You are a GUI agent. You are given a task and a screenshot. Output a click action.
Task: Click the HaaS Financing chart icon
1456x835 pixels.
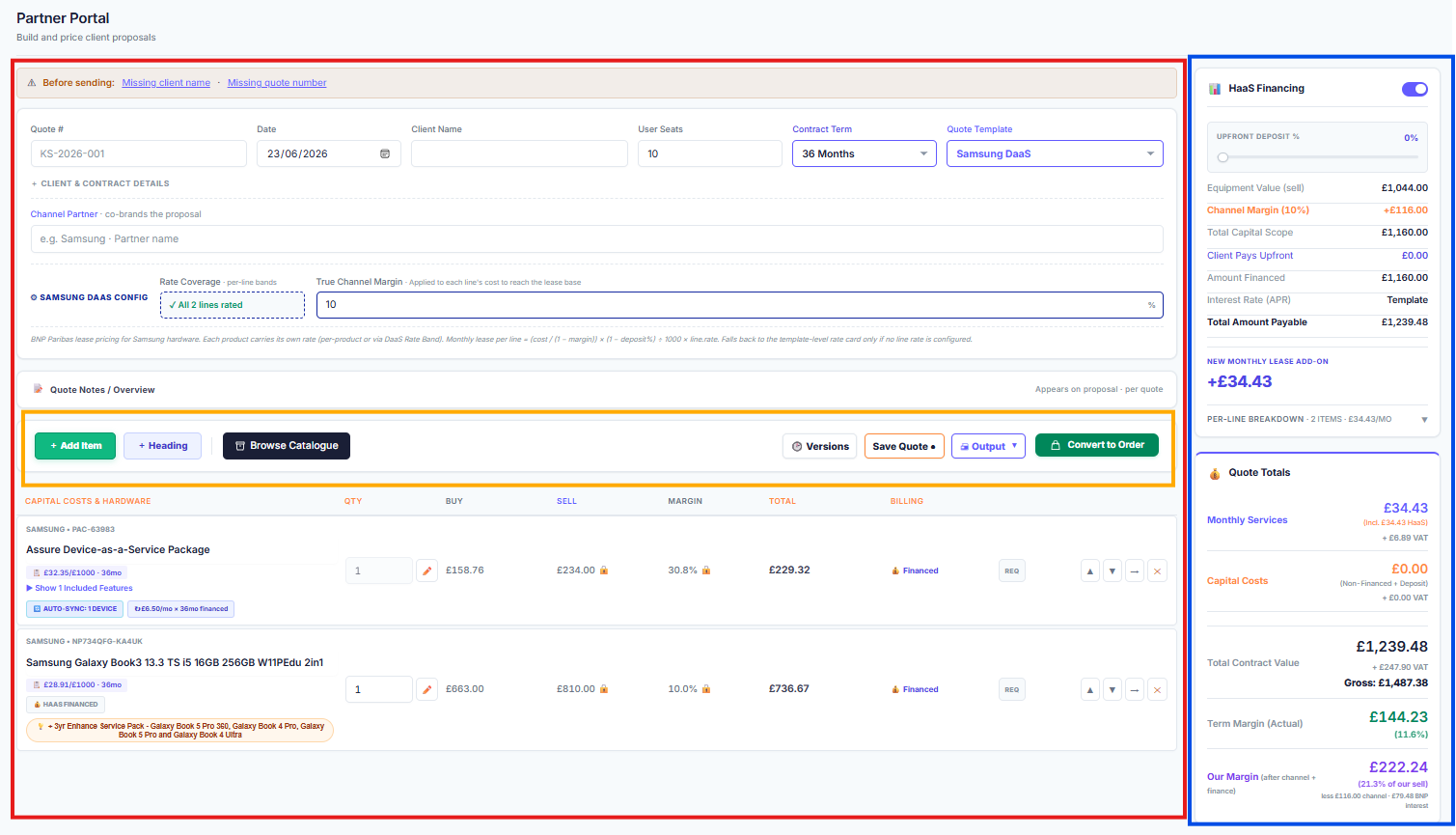pos(1215,89)
